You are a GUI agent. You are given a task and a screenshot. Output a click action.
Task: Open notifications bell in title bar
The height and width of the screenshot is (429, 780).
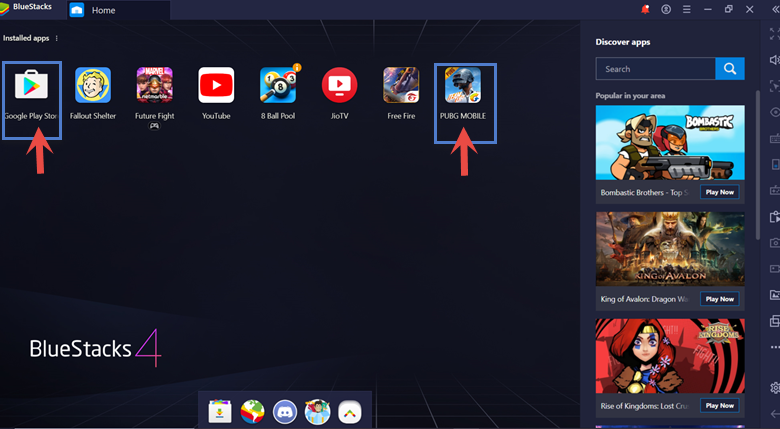(645, 9)
